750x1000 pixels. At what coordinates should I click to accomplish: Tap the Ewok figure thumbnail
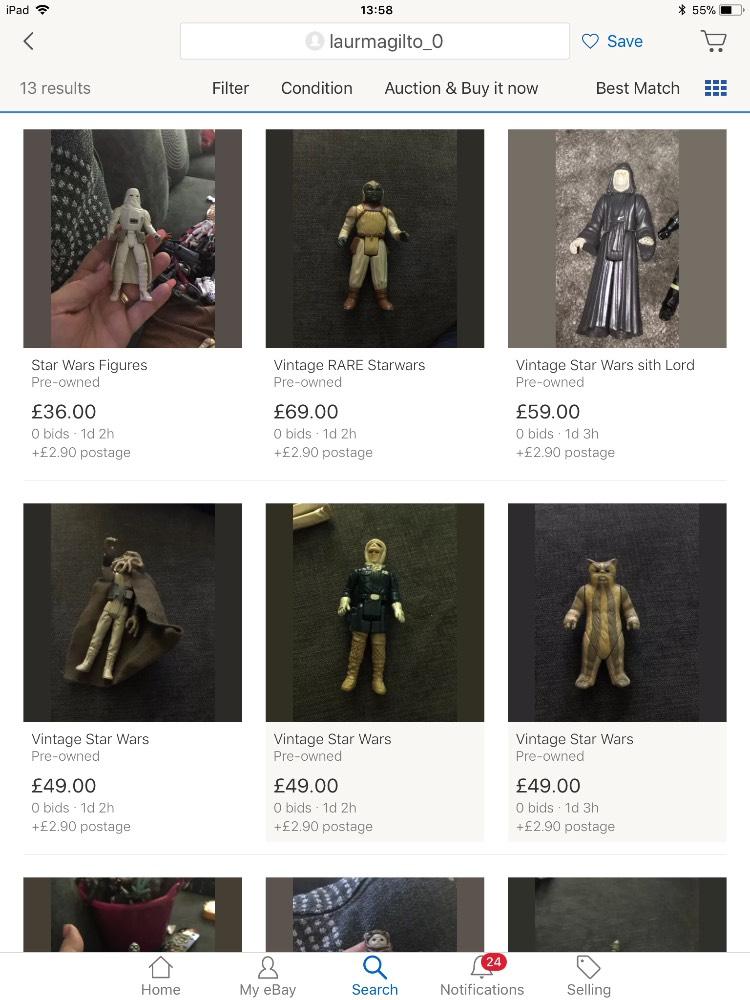pyautogui.click(x=617, y=612)
